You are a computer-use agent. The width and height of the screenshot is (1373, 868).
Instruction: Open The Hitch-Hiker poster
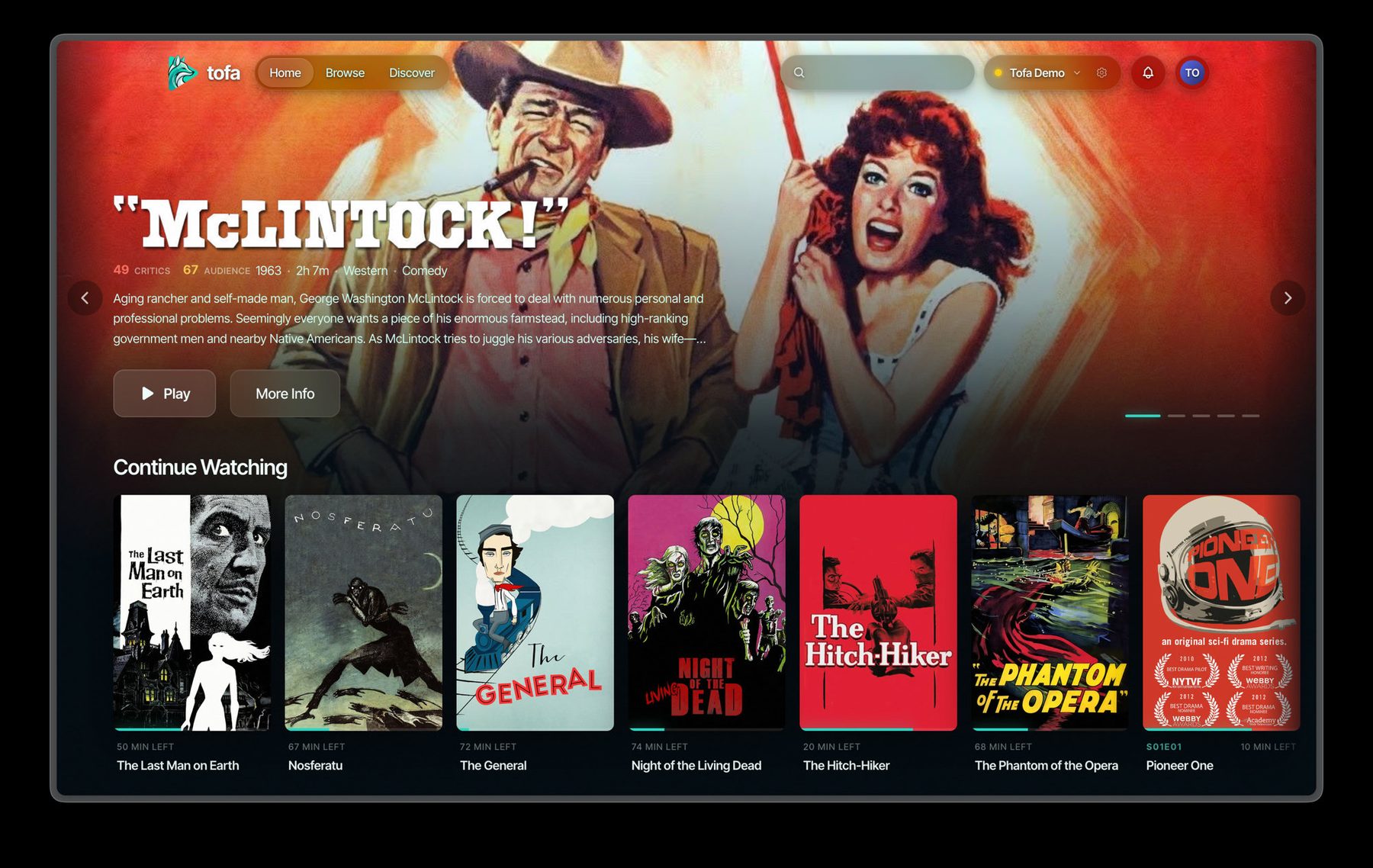[x=879, y=612]
